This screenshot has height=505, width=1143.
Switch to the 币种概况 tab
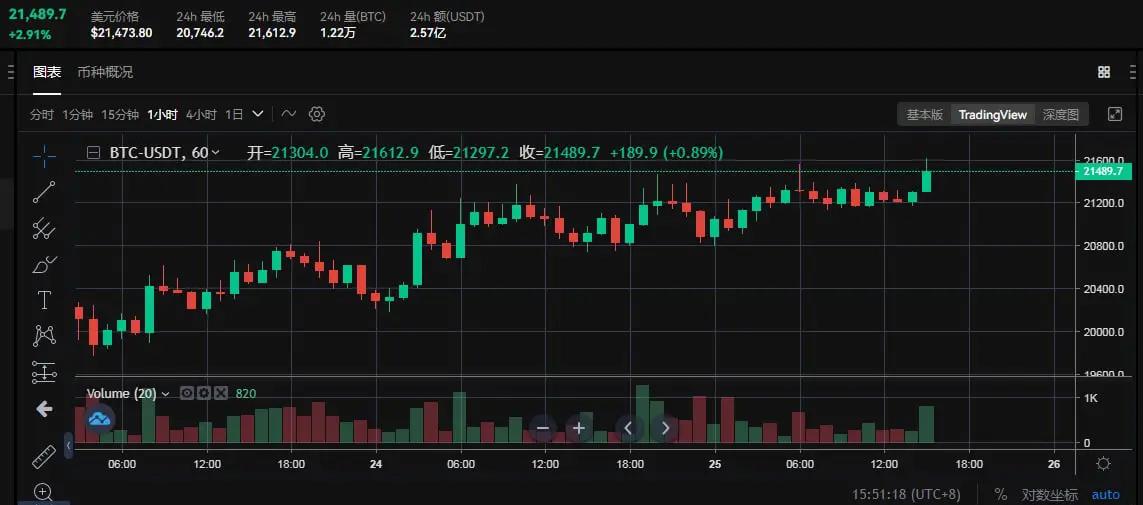point(105,72)
